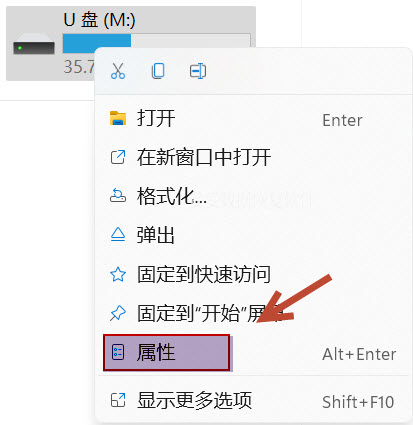Image resolution: width=413 pixels, height=425 pixels.
Task: Select the U 盘 (M:) drive icon
Action: tap(34, 47)
